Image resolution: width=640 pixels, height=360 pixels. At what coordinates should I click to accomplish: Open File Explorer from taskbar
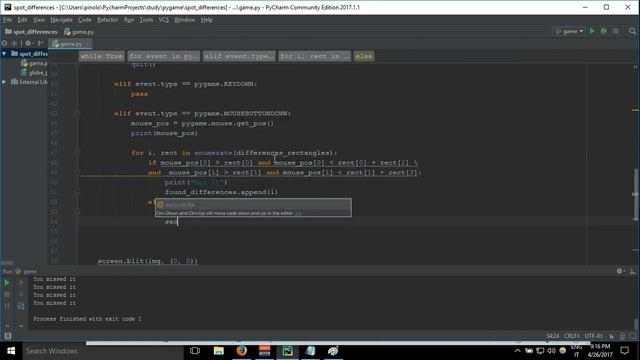coord(218,351)
